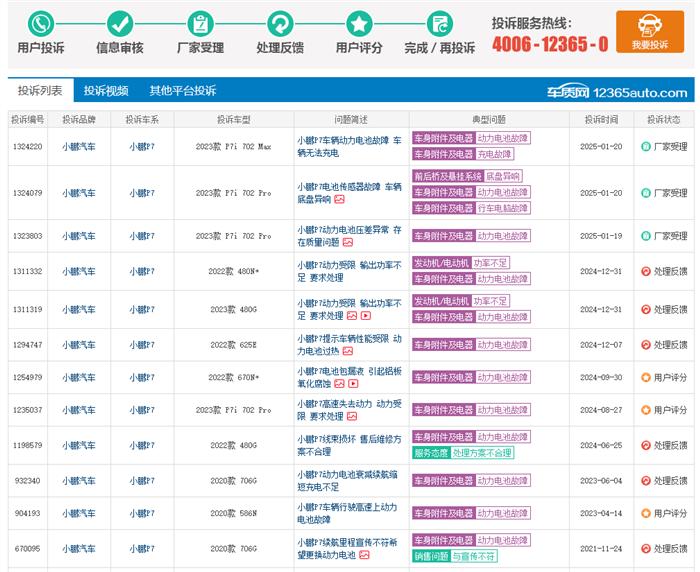Screen dimensions: 700x572
Task: Open the 投诉列表 tab
Action: (x=40, y=91)
